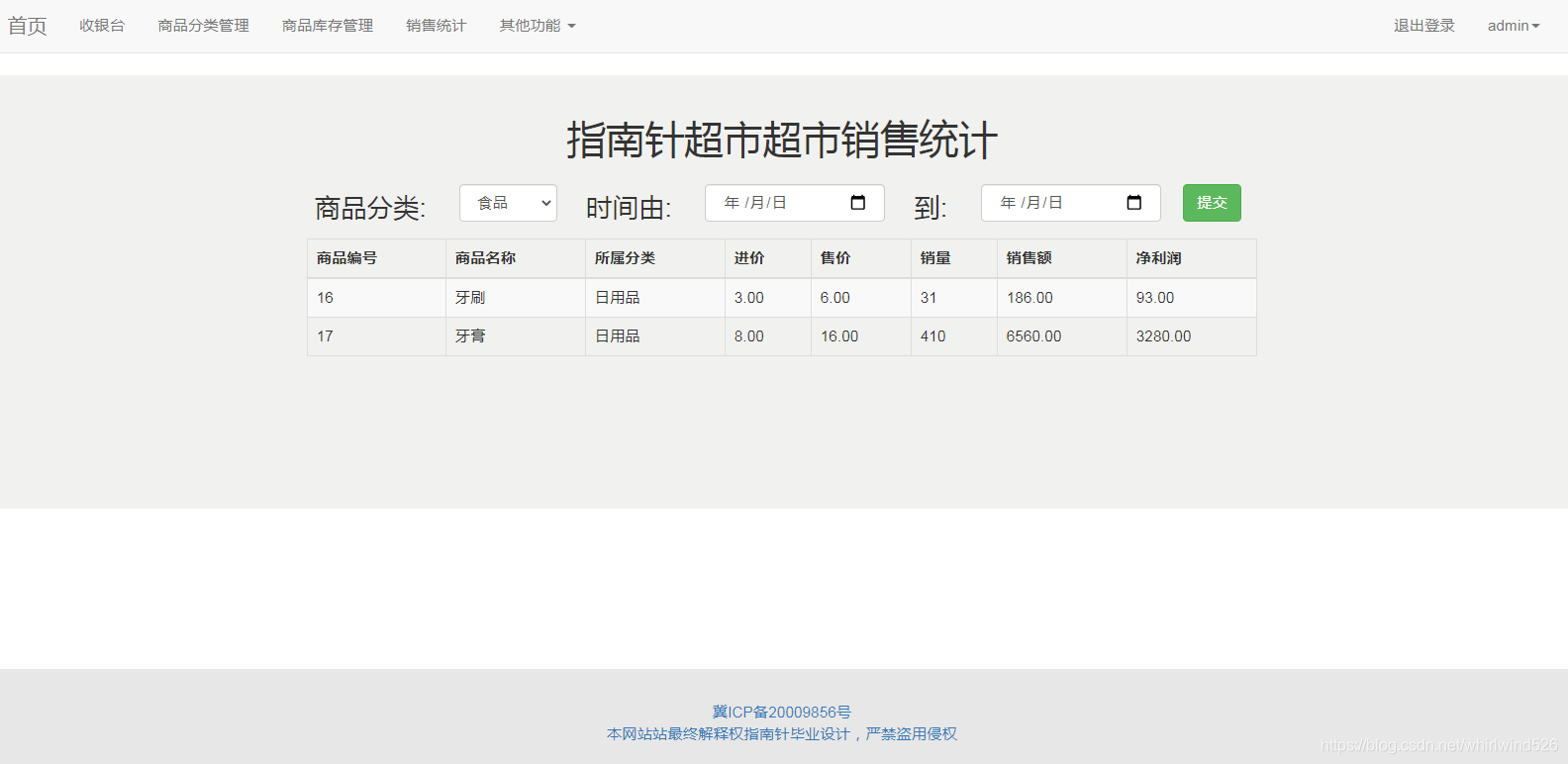Click the 93.00 net profit cell

click(1192, 298)
